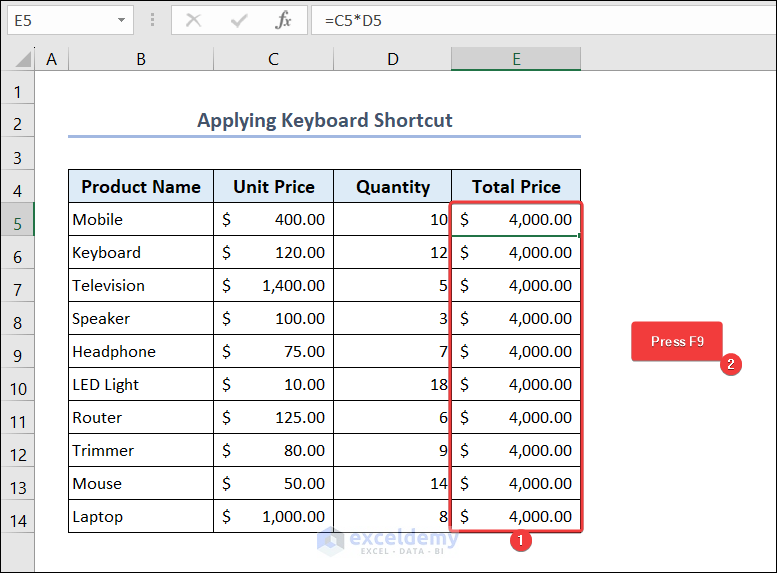Click the Enter checkmark formula bar icon

tap(239, 20)
